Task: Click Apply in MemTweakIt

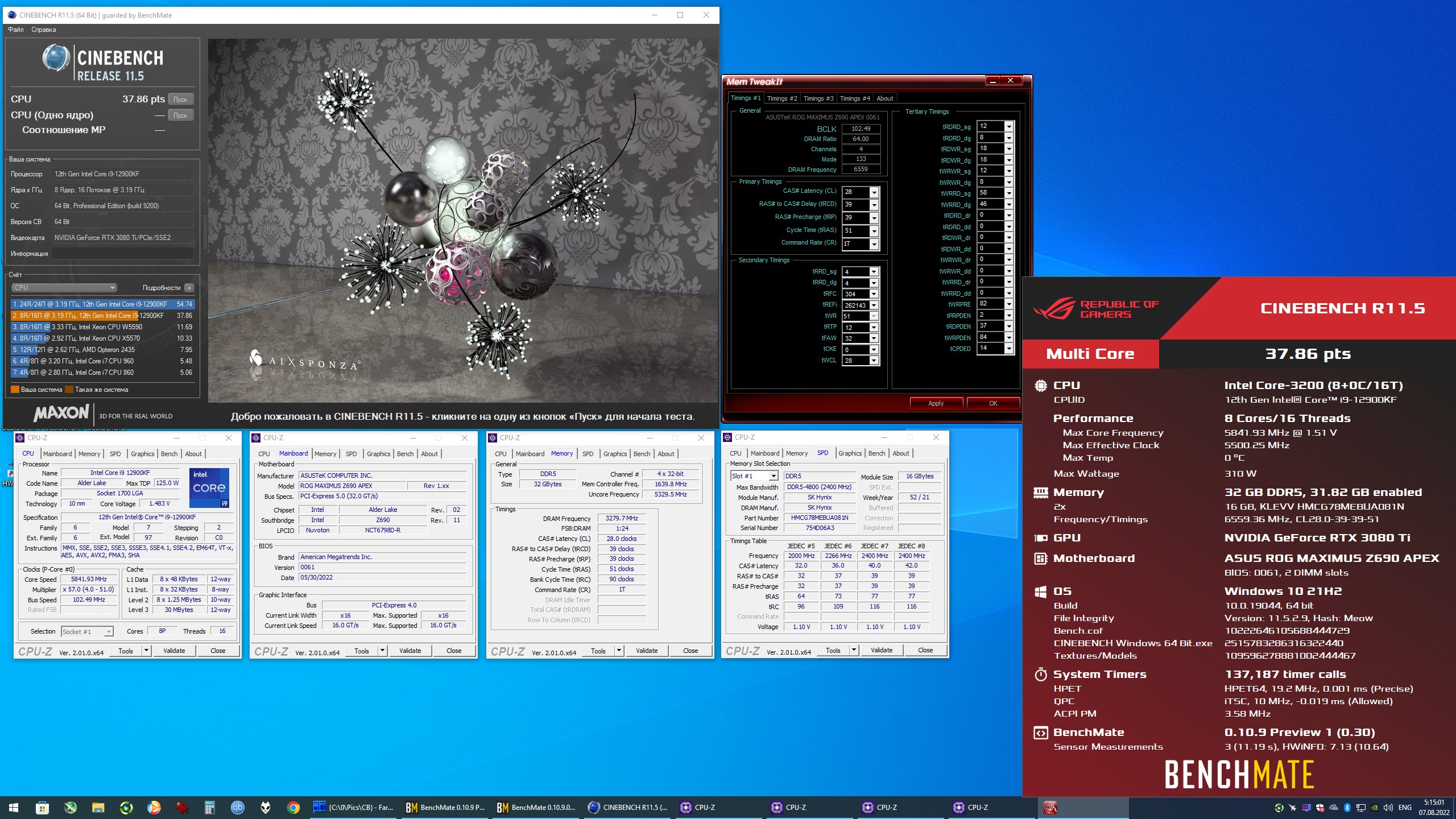Action: click(936, 403)
